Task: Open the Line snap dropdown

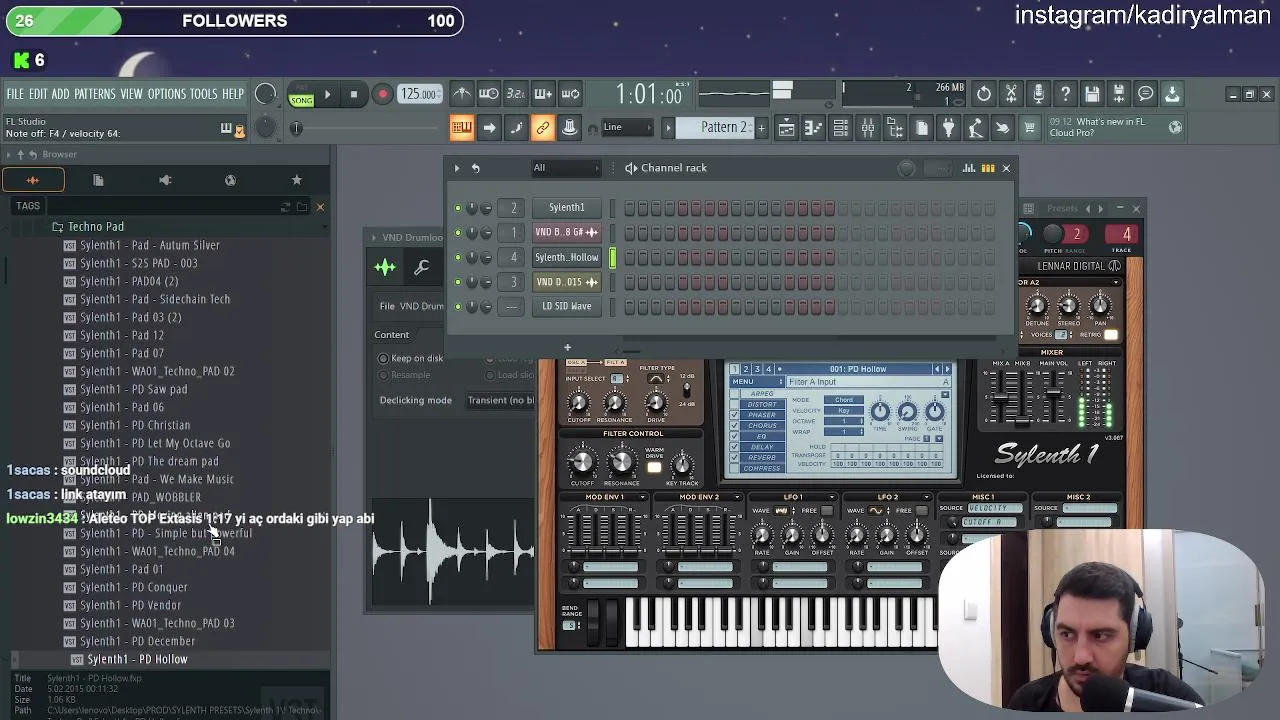Action: [627, 127]
